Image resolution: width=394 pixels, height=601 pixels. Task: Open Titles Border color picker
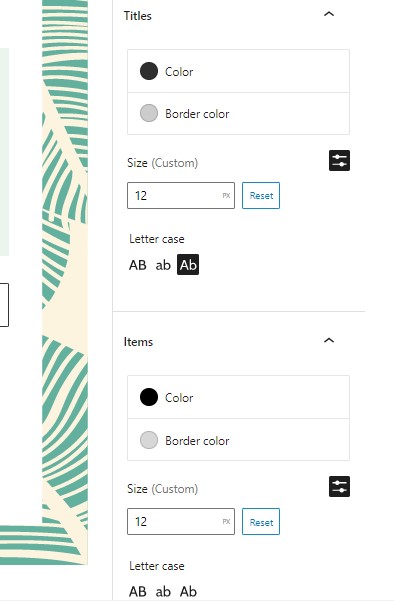(x=238, y=113)
